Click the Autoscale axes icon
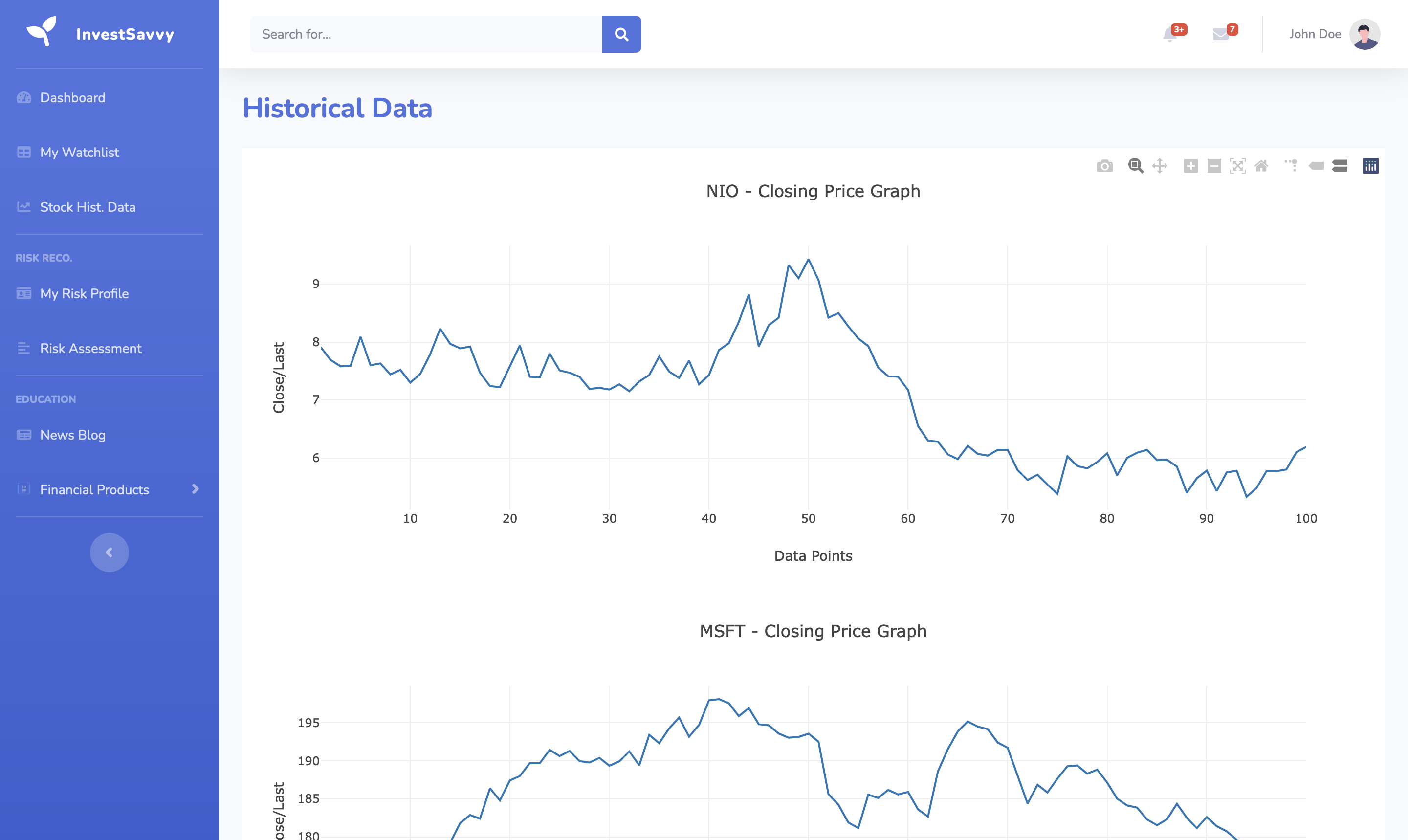1408x840 pixels. pyautogui.click(x=1238, y=166)
